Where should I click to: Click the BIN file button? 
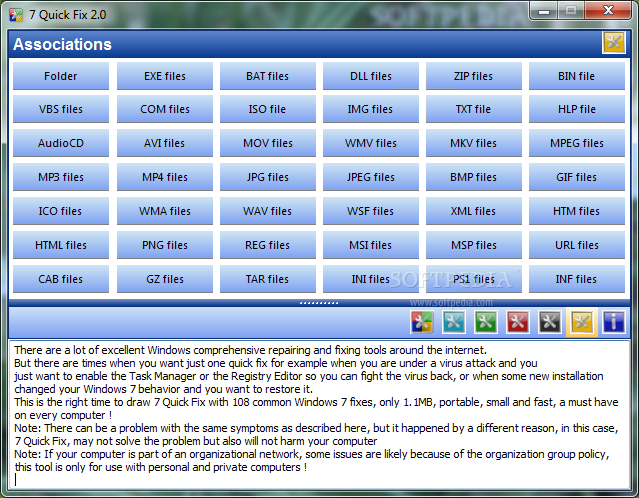point(577,76)
